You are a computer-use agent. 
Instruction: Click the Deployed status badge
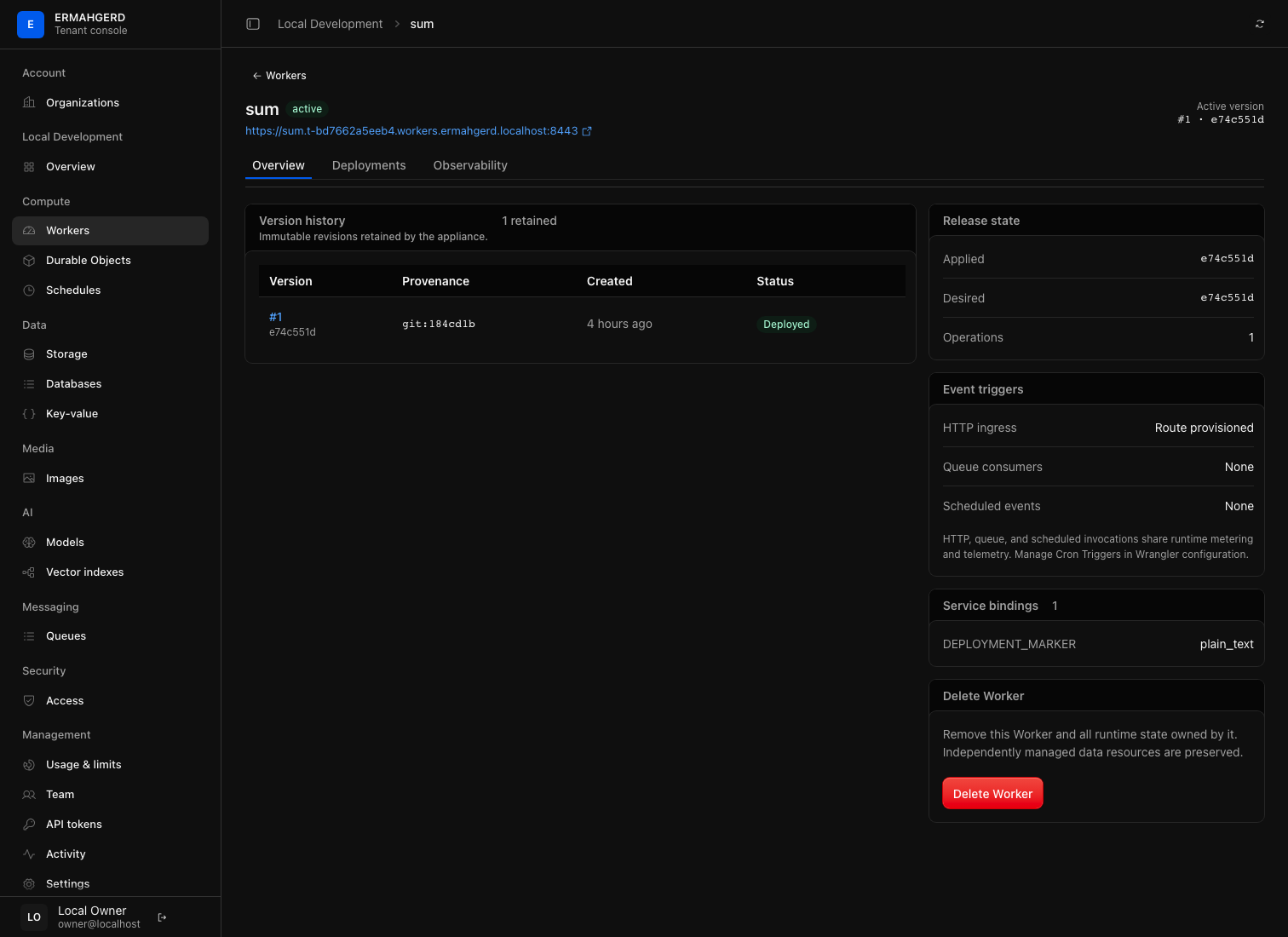786,325
